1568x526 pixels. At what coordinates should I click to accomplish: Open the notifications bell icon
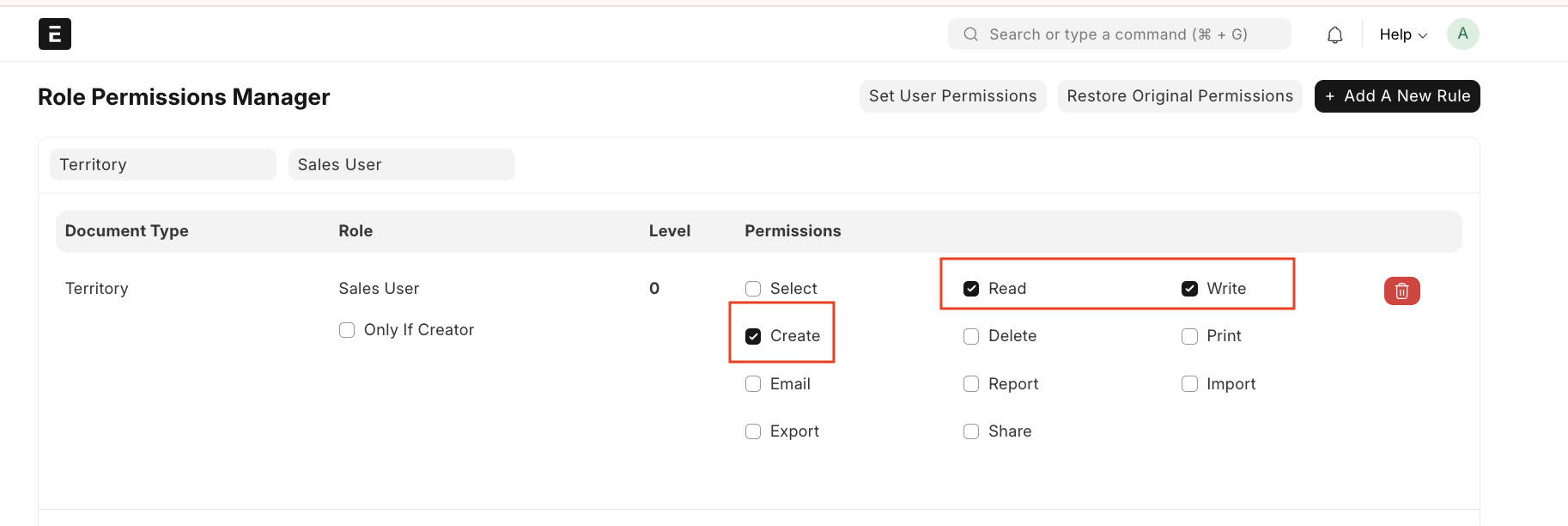tap(1334, 35)
